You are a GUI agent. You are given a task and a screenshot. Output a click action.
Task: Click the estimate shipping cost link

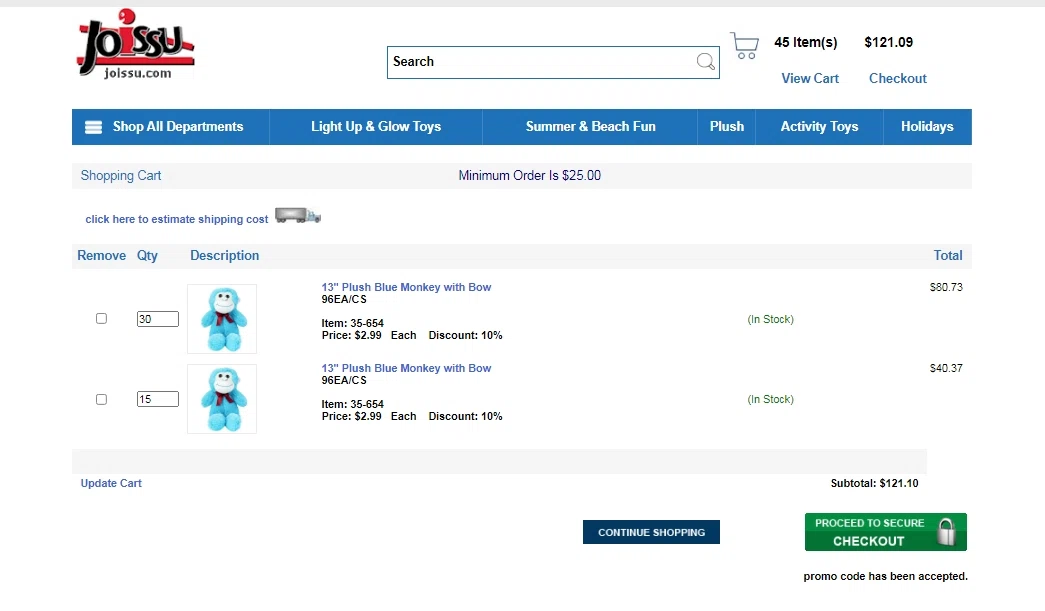(177, 219)
